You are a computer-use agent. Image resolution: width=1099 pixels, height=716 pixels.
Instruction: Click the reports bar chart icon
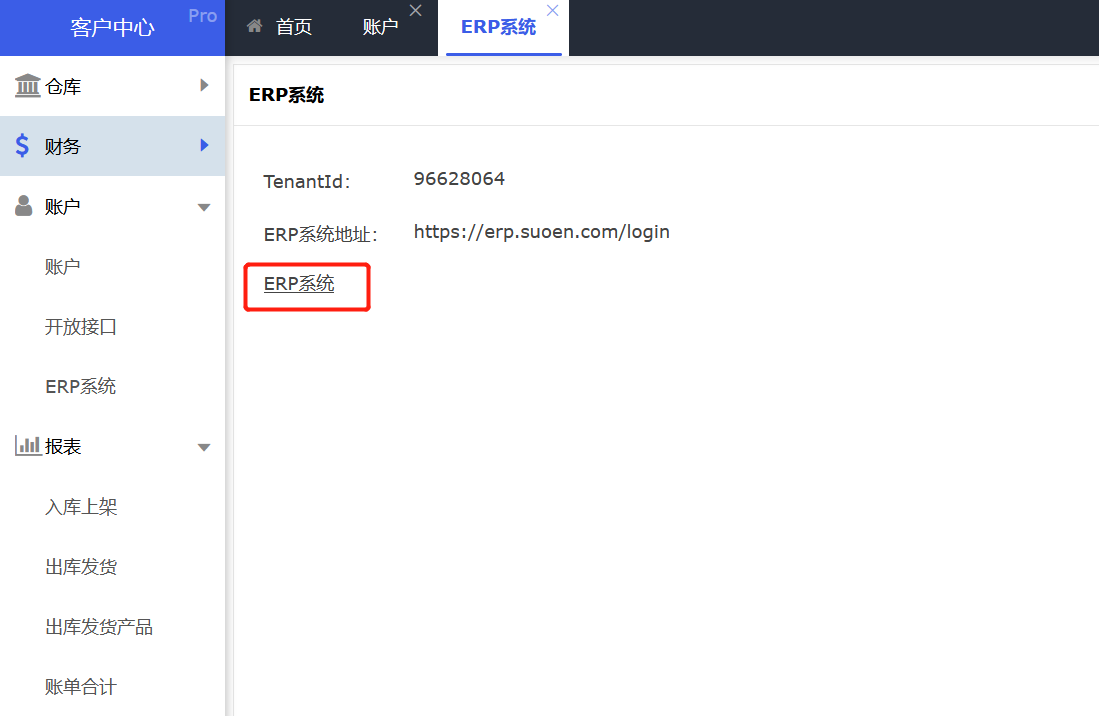point(27,446)
